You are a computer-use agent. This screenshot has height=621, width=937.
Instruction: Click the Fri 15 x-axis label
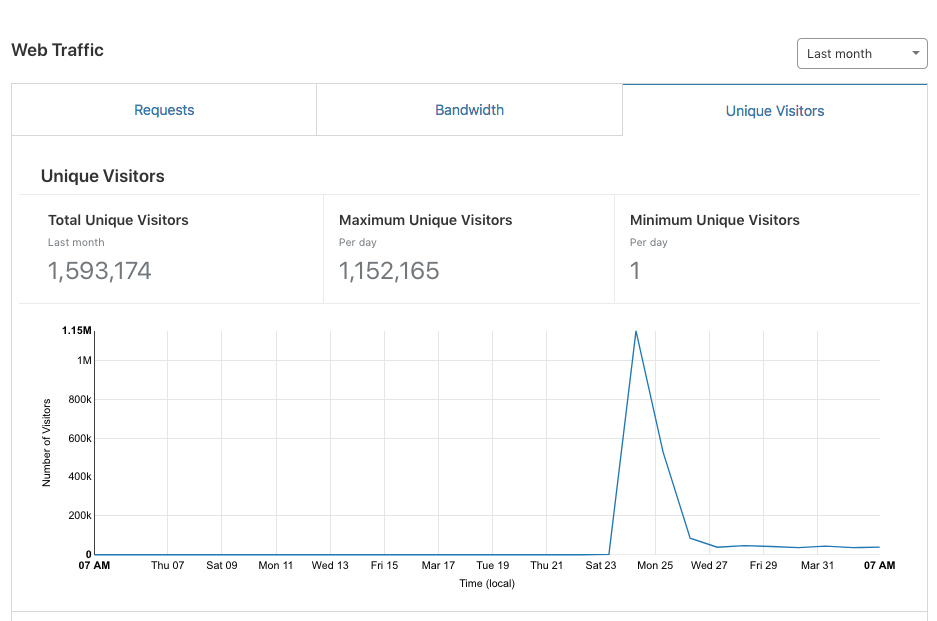tap(384, 565)
